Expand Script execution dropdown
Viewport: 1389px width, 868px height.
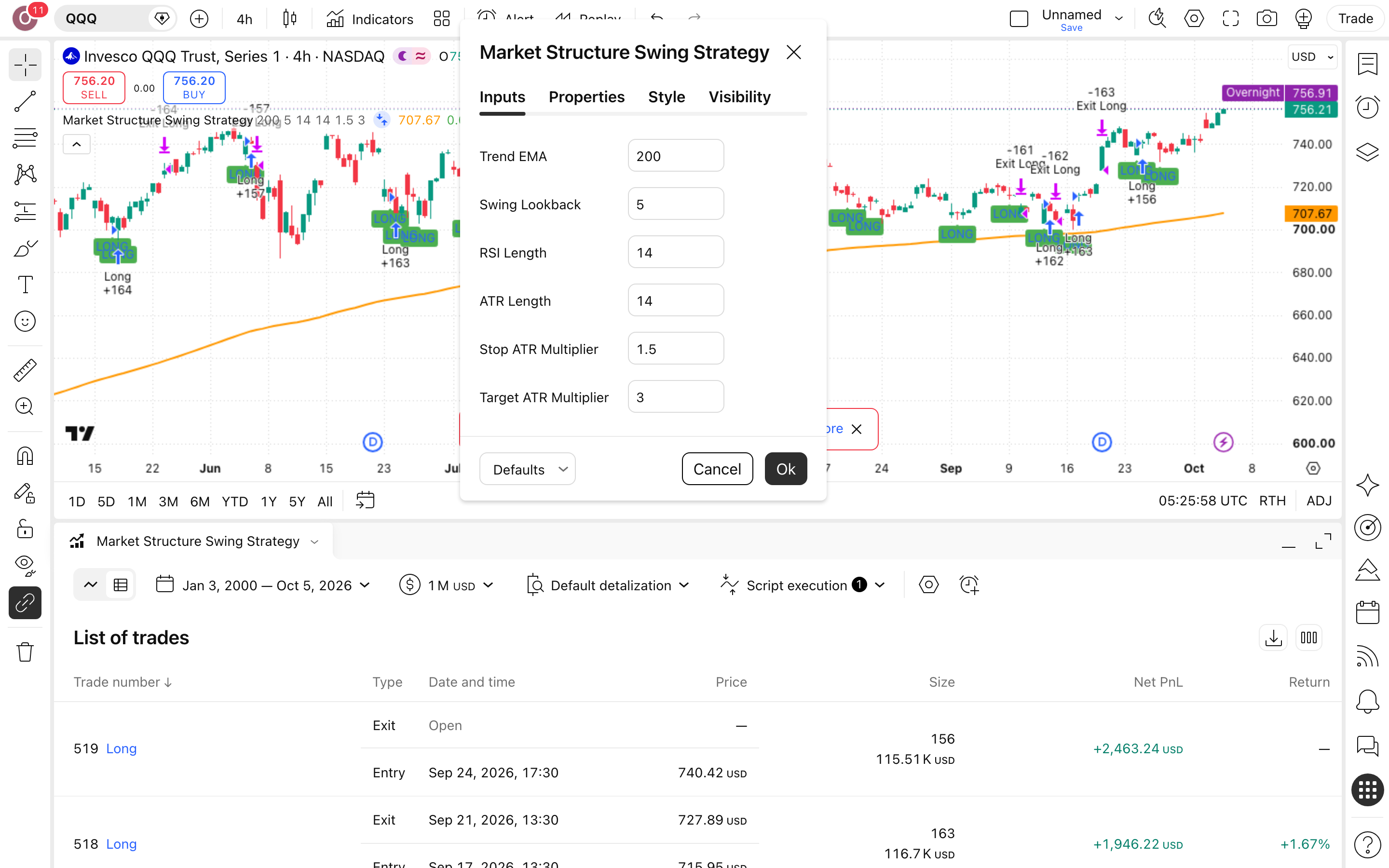(x=803, y=585)
